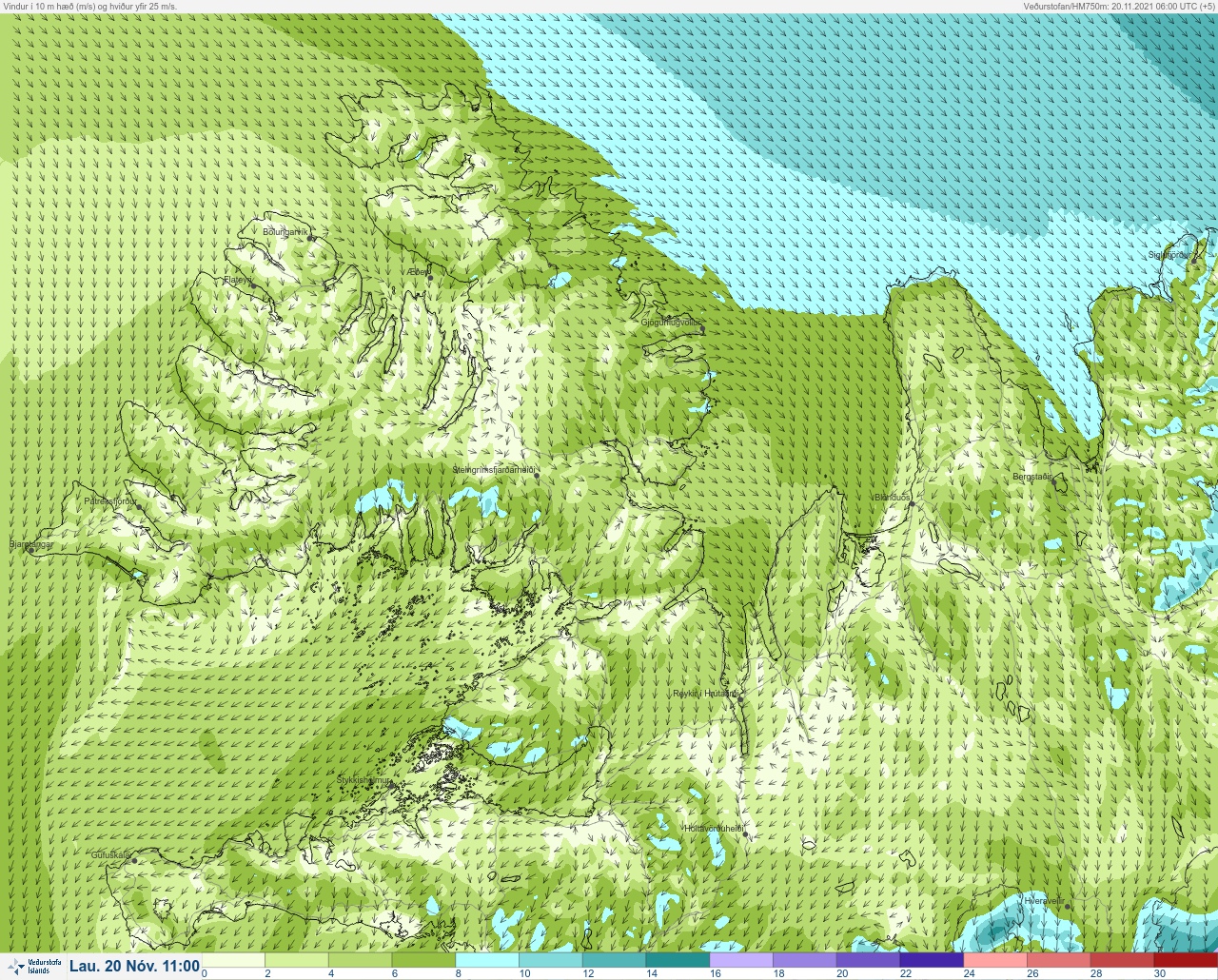Click the Blönduós station label
1218x980 pixels.
893,498
